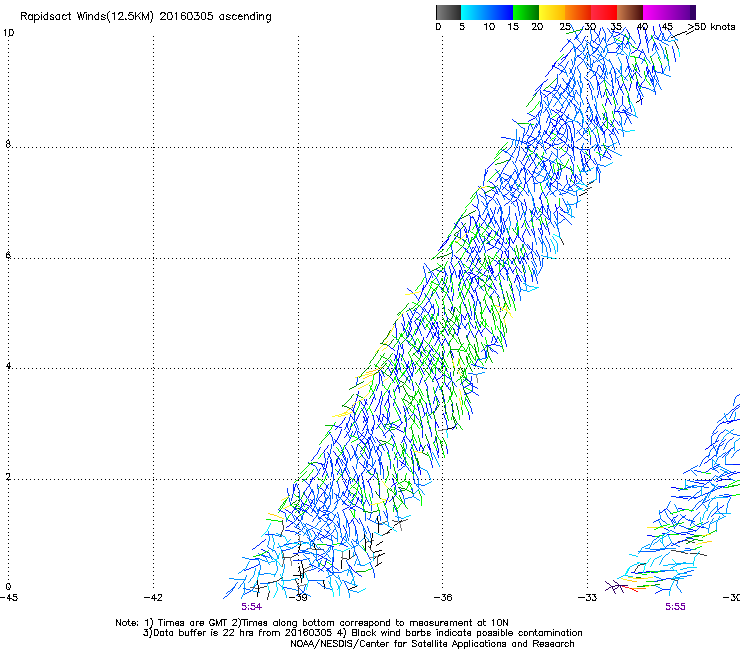Pick the red 30-35 knots legend swatch
This screenshot has width=740, height=650.
point(604,12)
